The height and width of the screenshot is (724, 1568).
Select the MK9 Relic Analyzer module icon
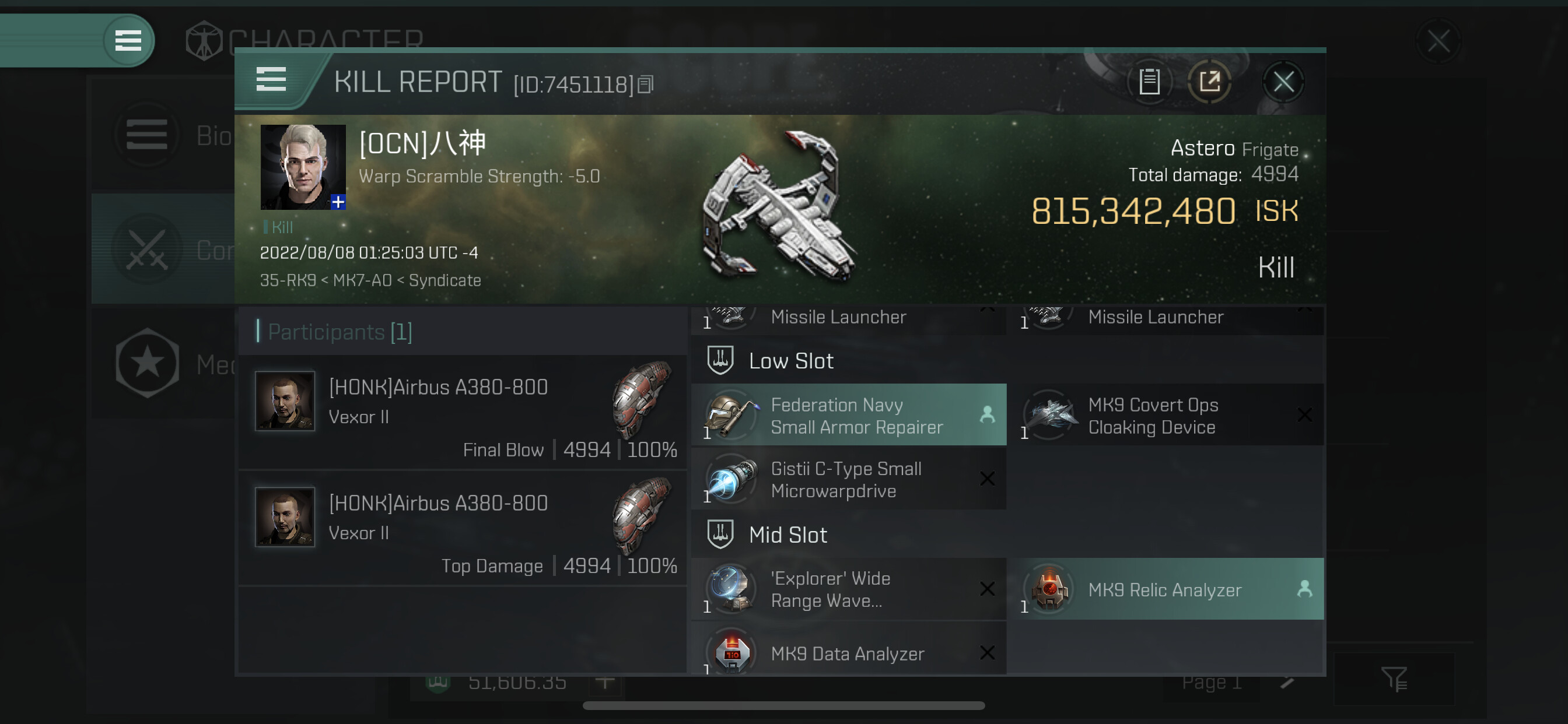1049,589
